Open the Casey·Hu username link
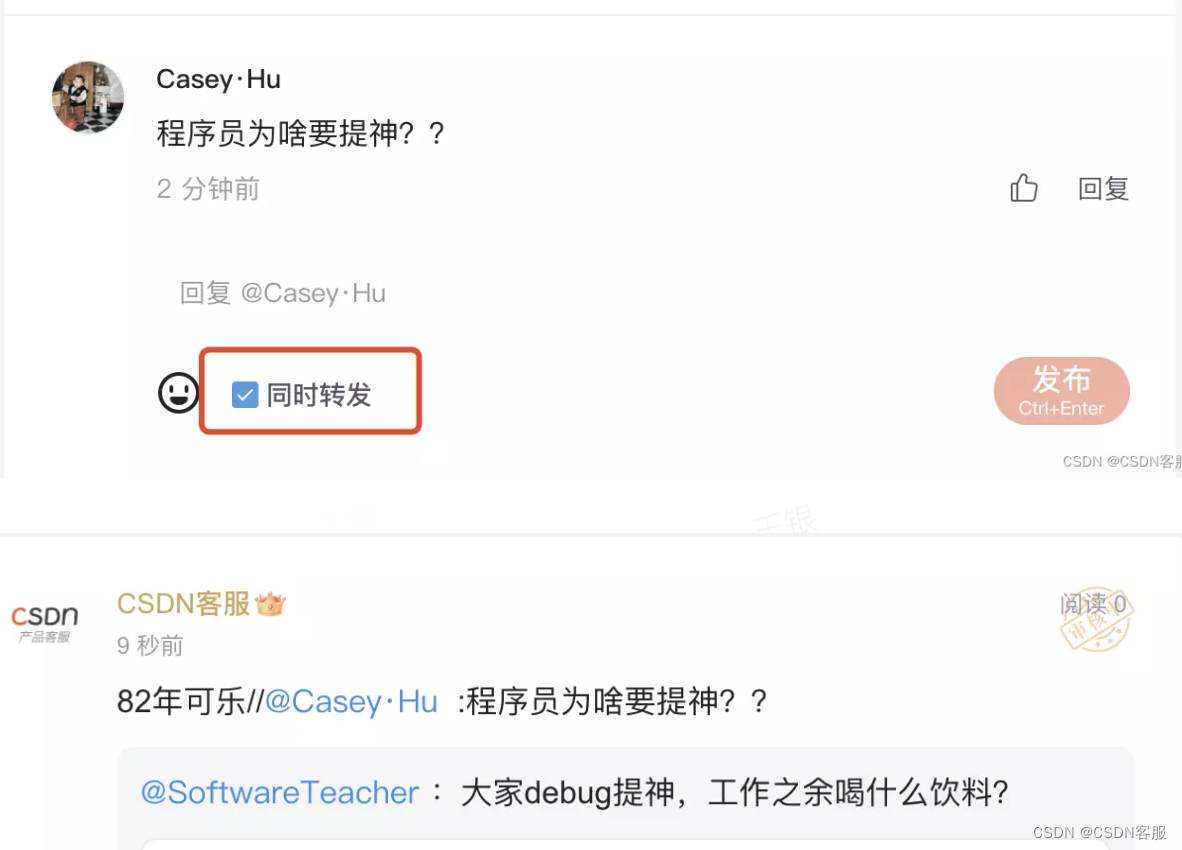Screen dimensions: 1182x850 [219, 79]
